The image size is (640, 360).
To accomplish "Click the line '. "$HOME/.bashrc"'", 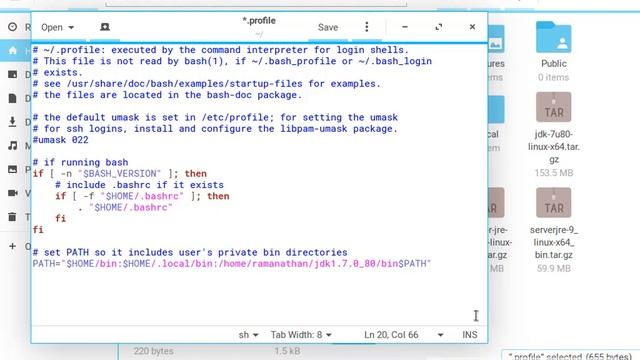I will click(124, 207).
